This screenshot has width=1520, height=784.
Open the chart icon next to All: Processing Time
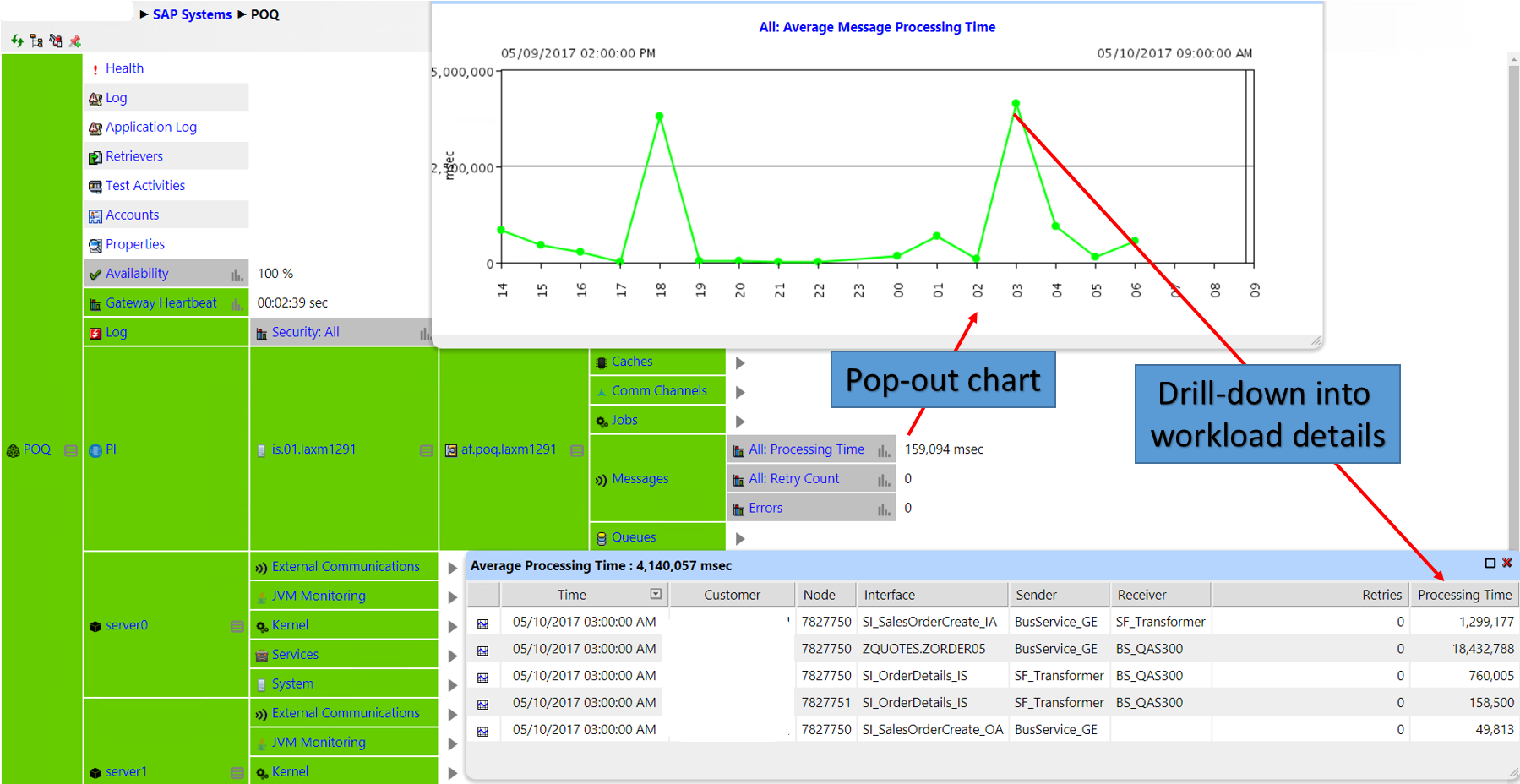884,449
